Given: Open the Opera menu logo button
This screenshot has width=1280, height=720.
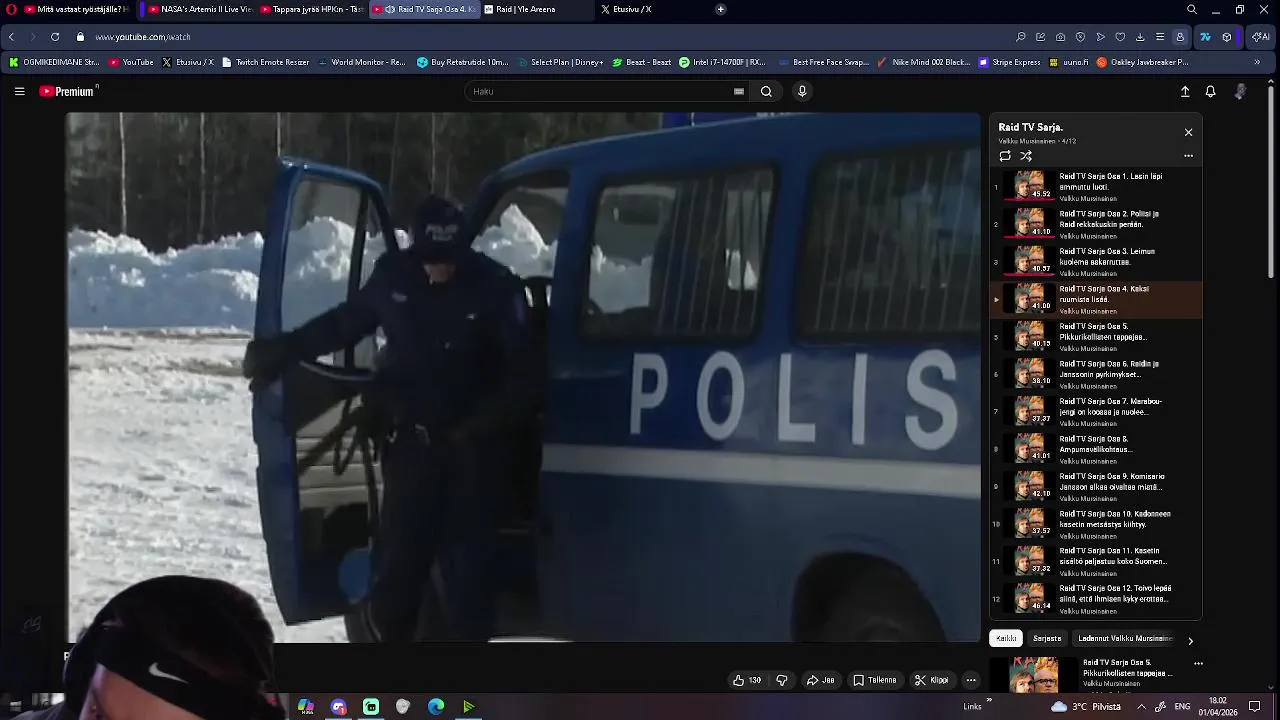Looking at the screenshot, I should coord(10,9).
